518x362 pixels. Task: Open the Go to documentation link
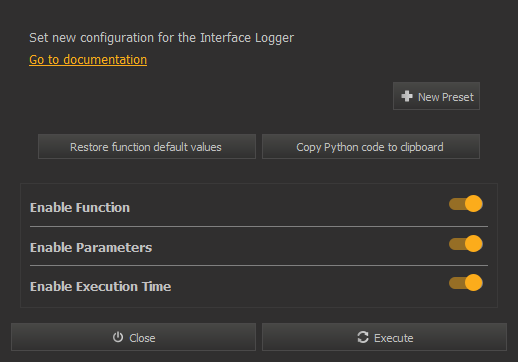88,60
